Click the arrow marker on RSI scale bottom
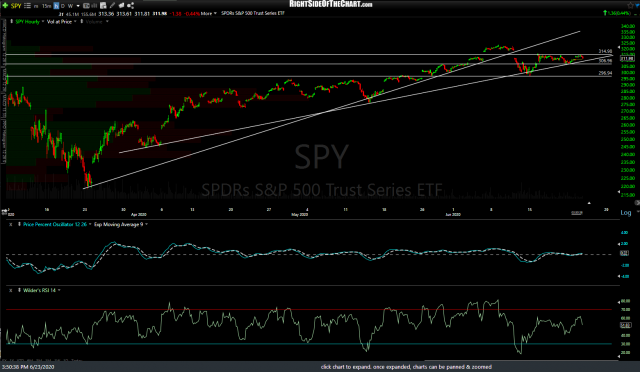The width and height of the screenshot is (640, 372). coord(619,356)
